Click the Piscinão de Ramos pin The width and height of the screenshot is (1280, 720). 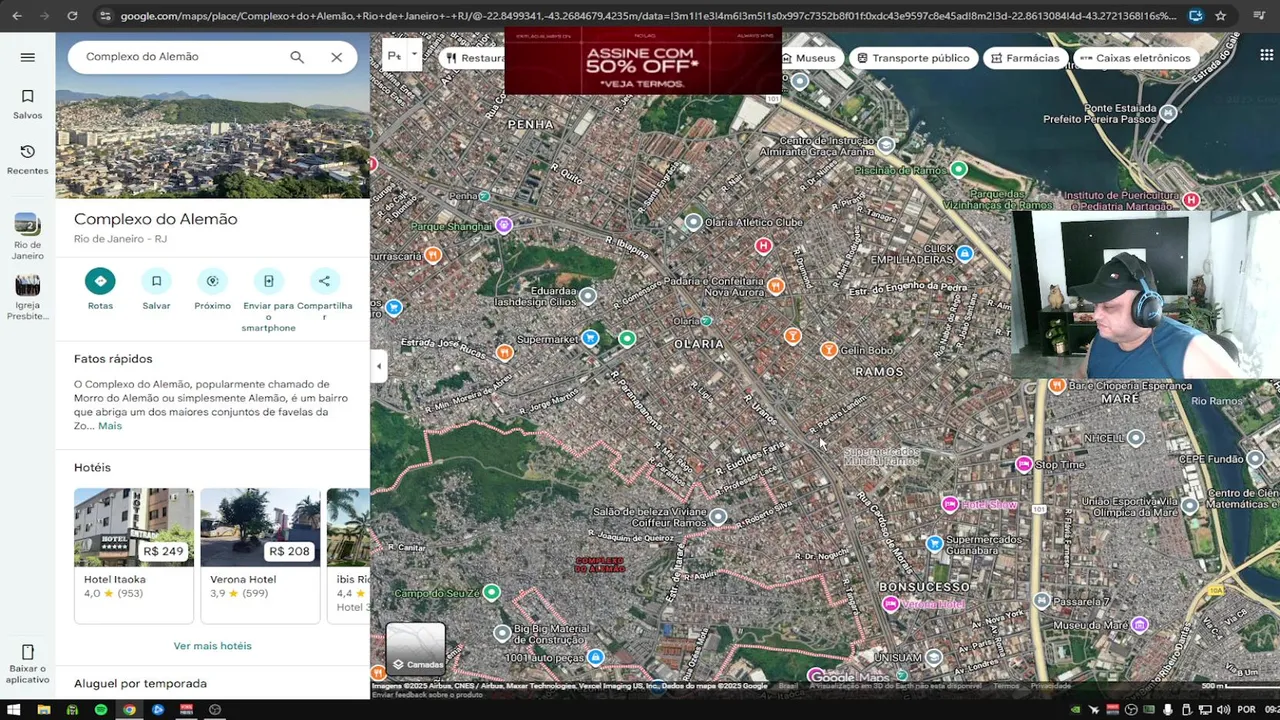pyautogui.click(x=958, y=169)
